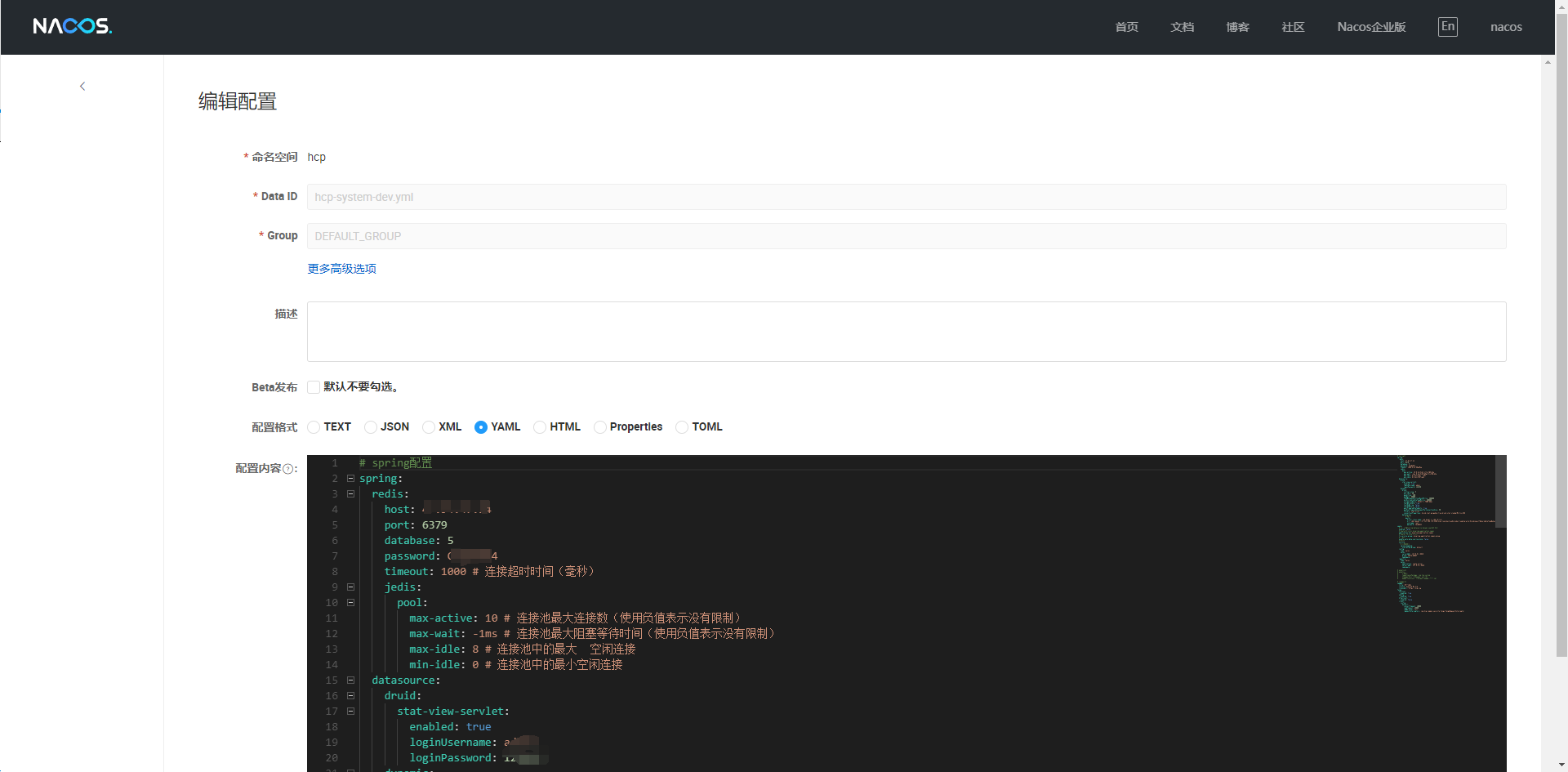Click the help icon next to 配置内容

[x=287, y=469]
